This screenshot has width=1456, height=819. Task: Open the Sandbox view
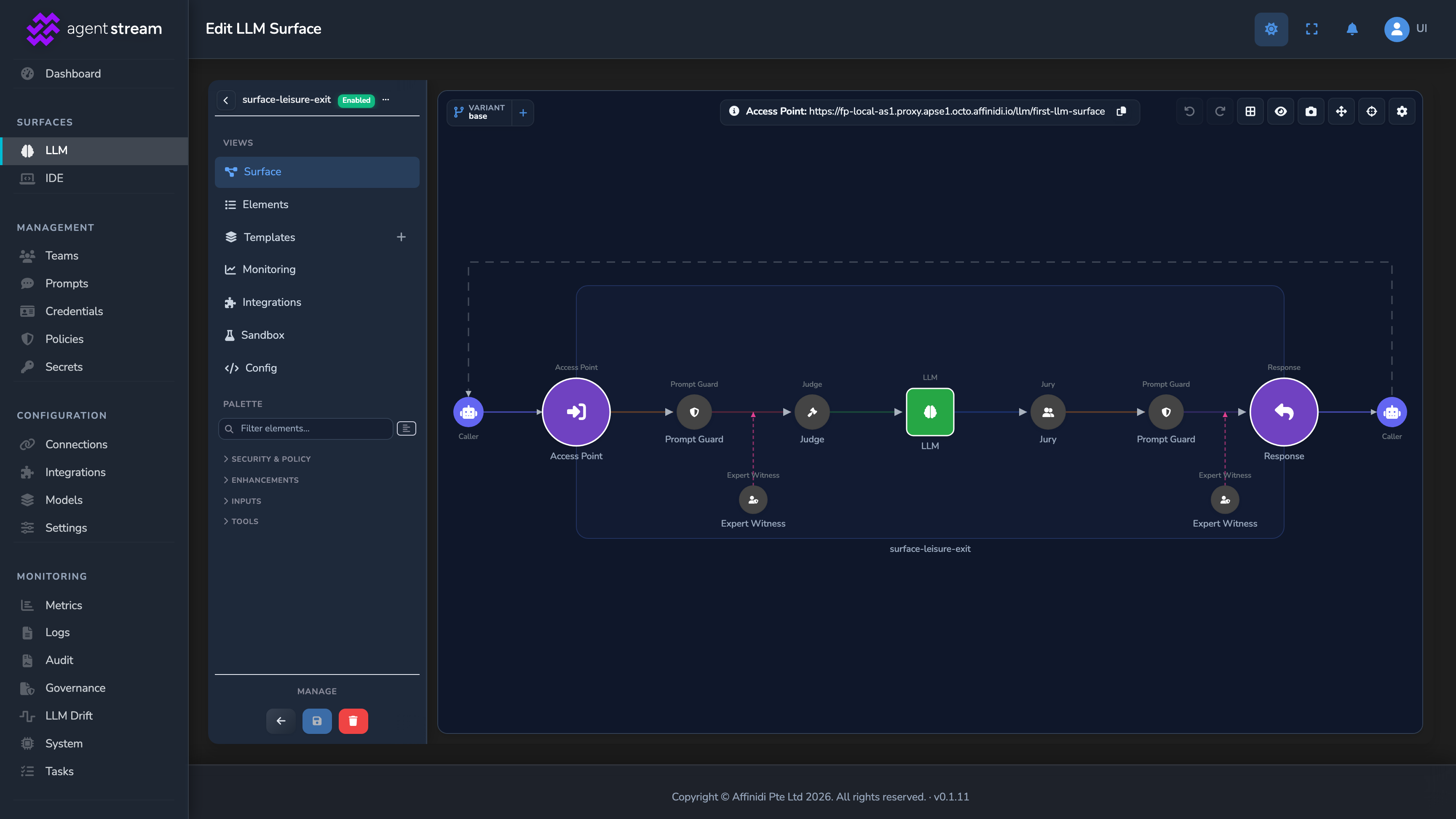click(317, 335)
